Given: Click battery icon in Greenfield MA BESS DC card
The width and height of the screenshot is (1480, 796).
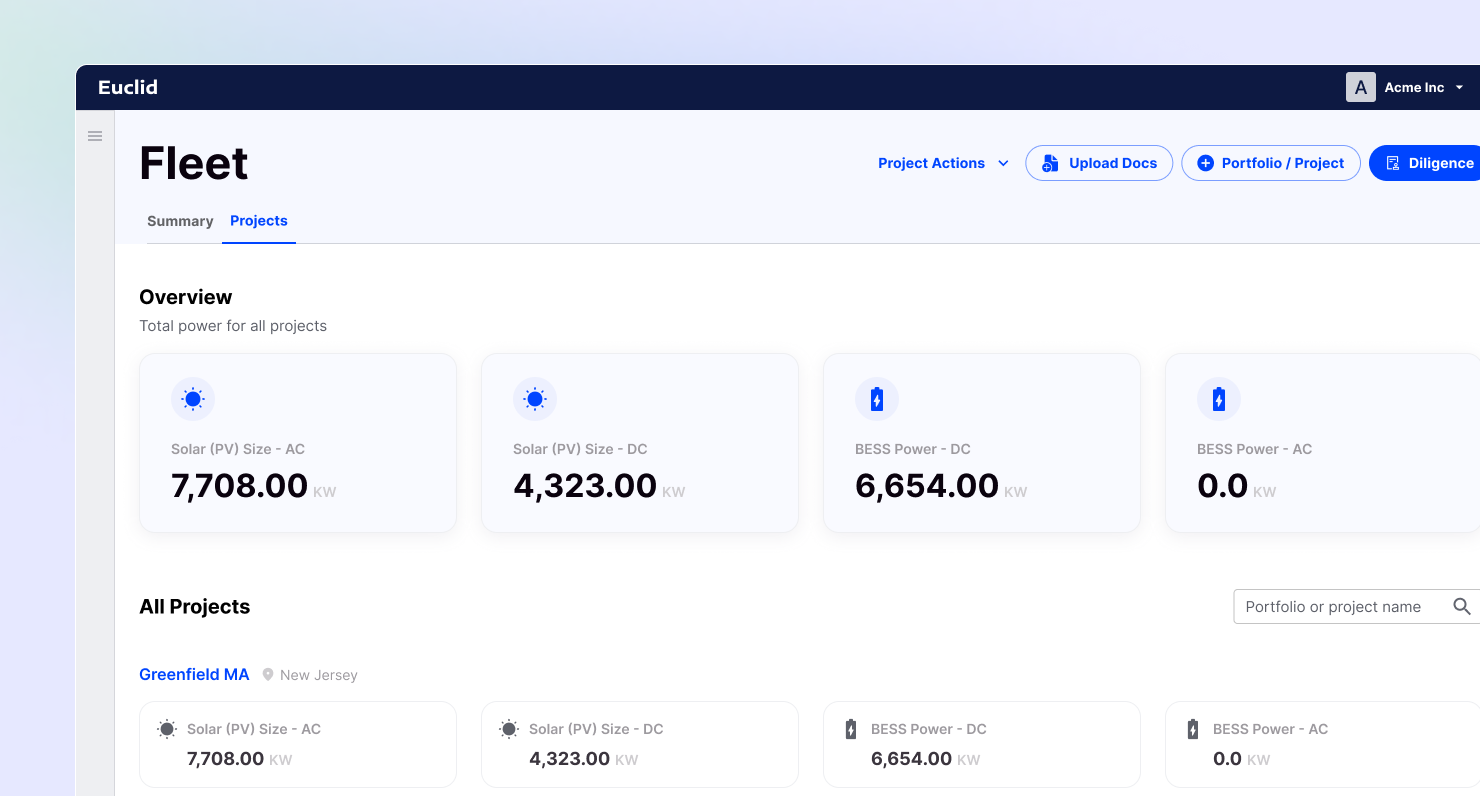Looking at the screenshot, I should [x=851, y=729].
